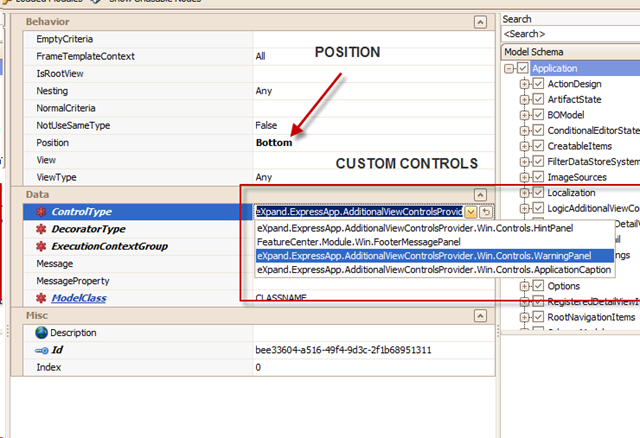Click the Description globe icon
This screenshot has width=640, height=438.
(41, 333)
